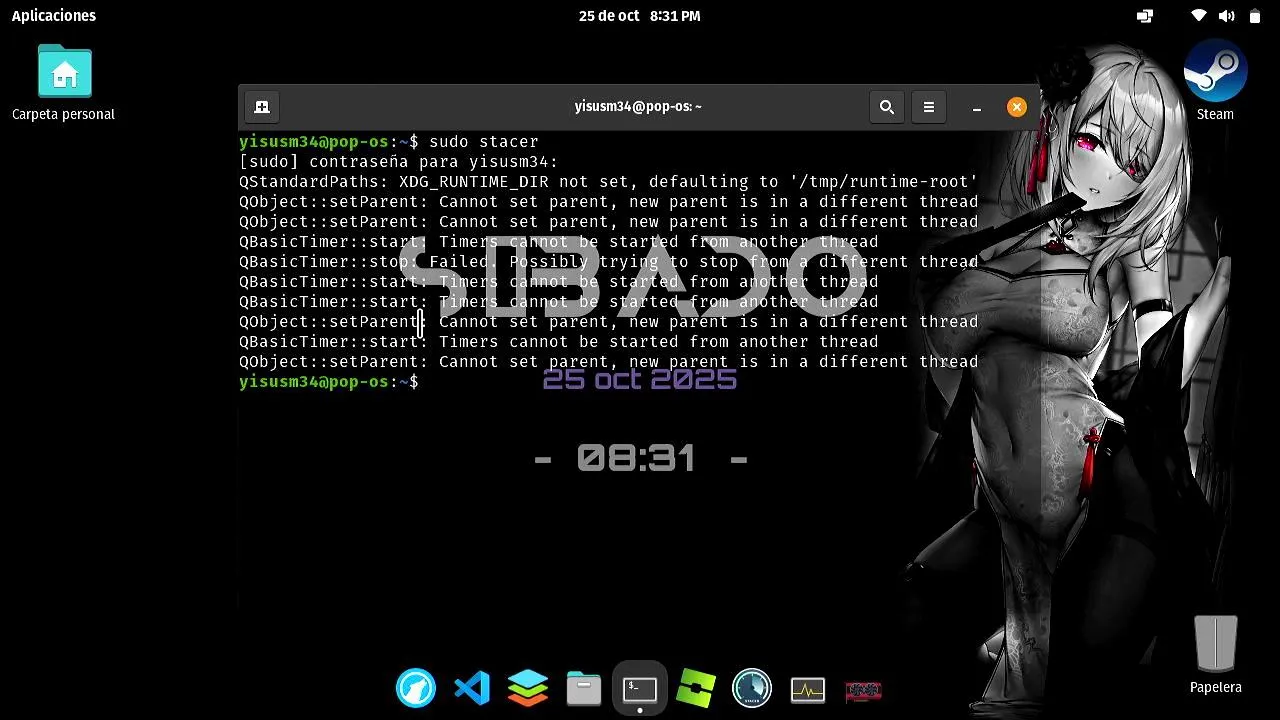Click the 'sudo stacer' command text
This screenshot has width=1280, height=720.
(x=484, y=142)
